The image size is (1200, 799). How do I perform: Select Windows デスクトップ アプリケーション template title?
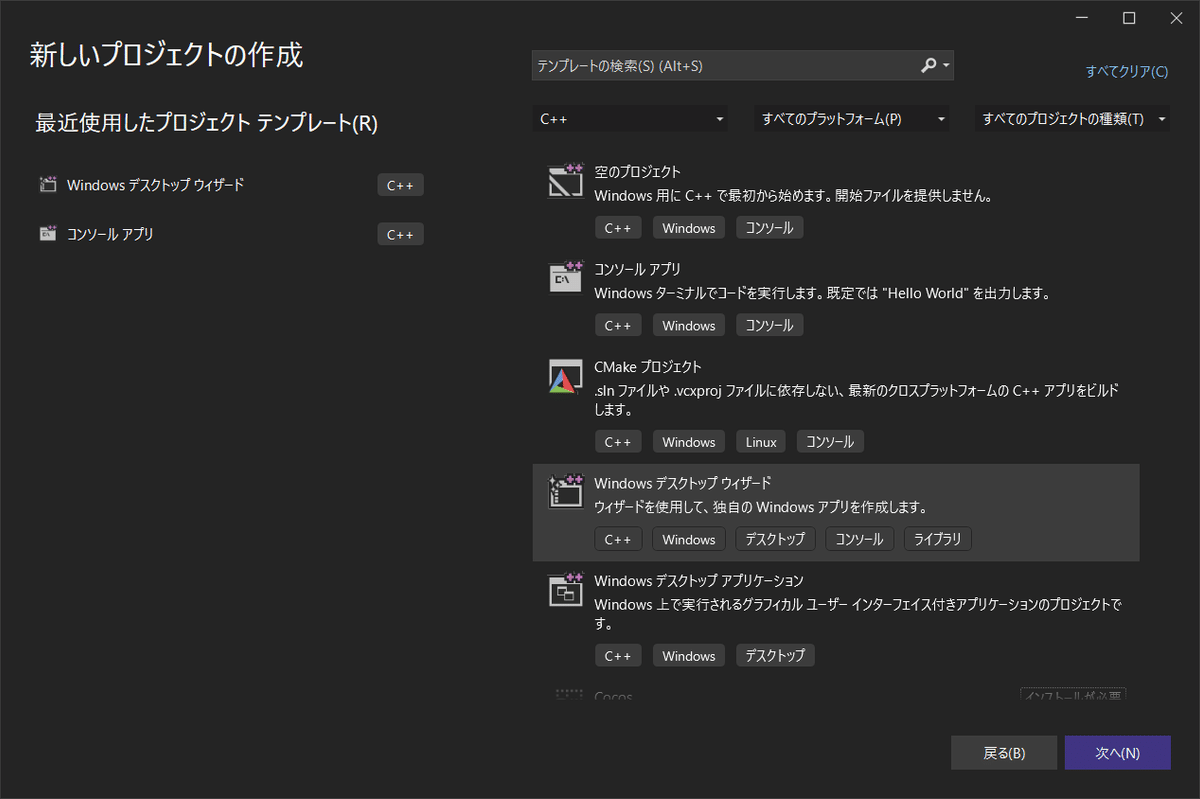click(x=699, y=581)
